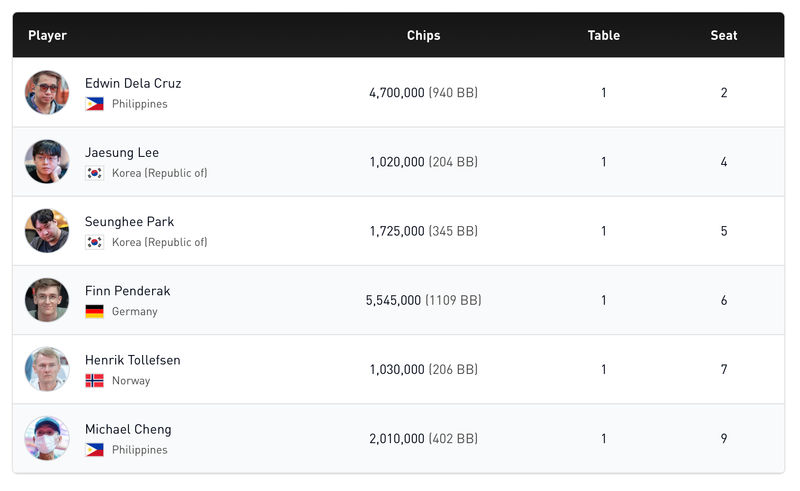Open Finn Penderak's player name link
This screenshot has height=491, width=800.
128,291
